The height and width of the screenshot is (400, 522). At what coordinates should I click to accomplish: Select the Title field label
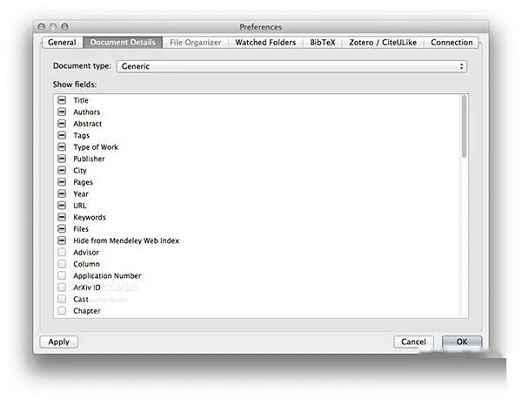pos(81,100)
